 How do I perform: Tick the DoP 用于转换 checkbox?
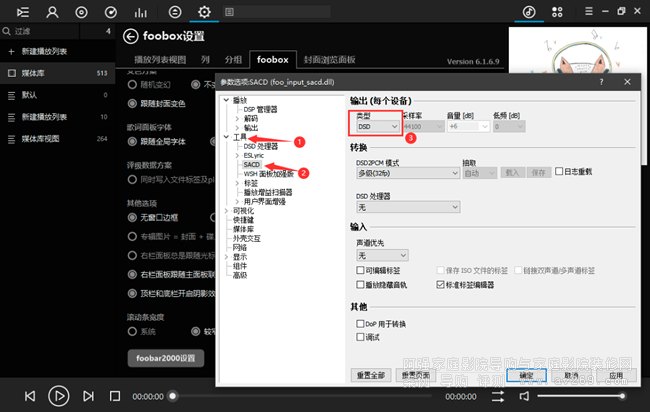[360, 324]
